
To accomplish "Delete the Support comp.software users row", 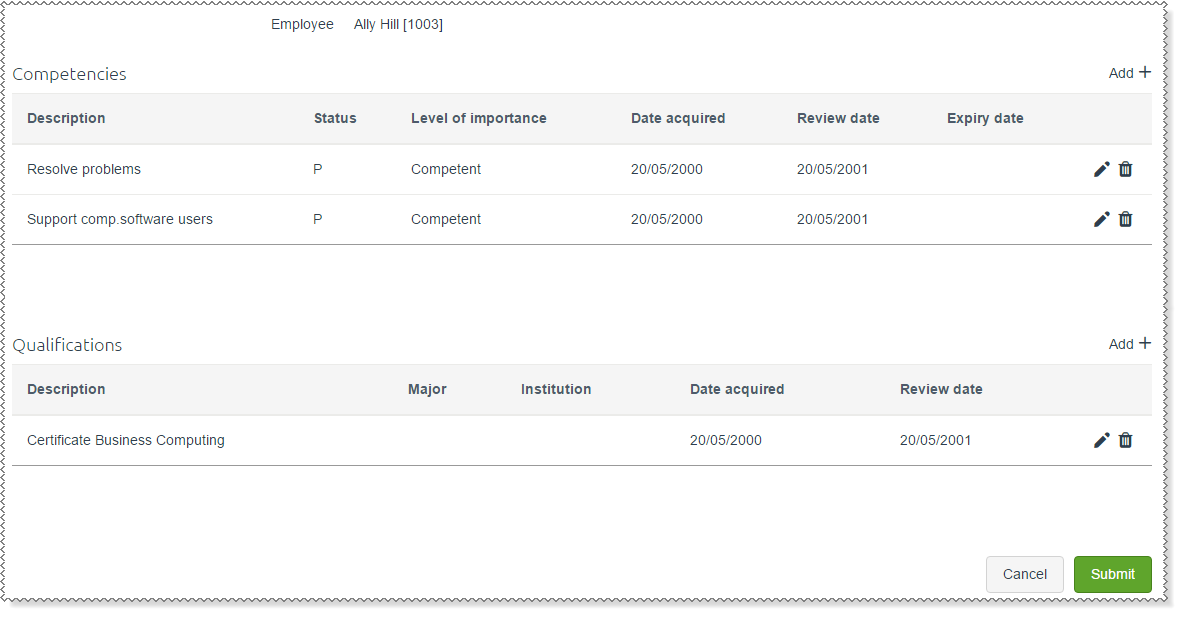I will coord(1125,219).
